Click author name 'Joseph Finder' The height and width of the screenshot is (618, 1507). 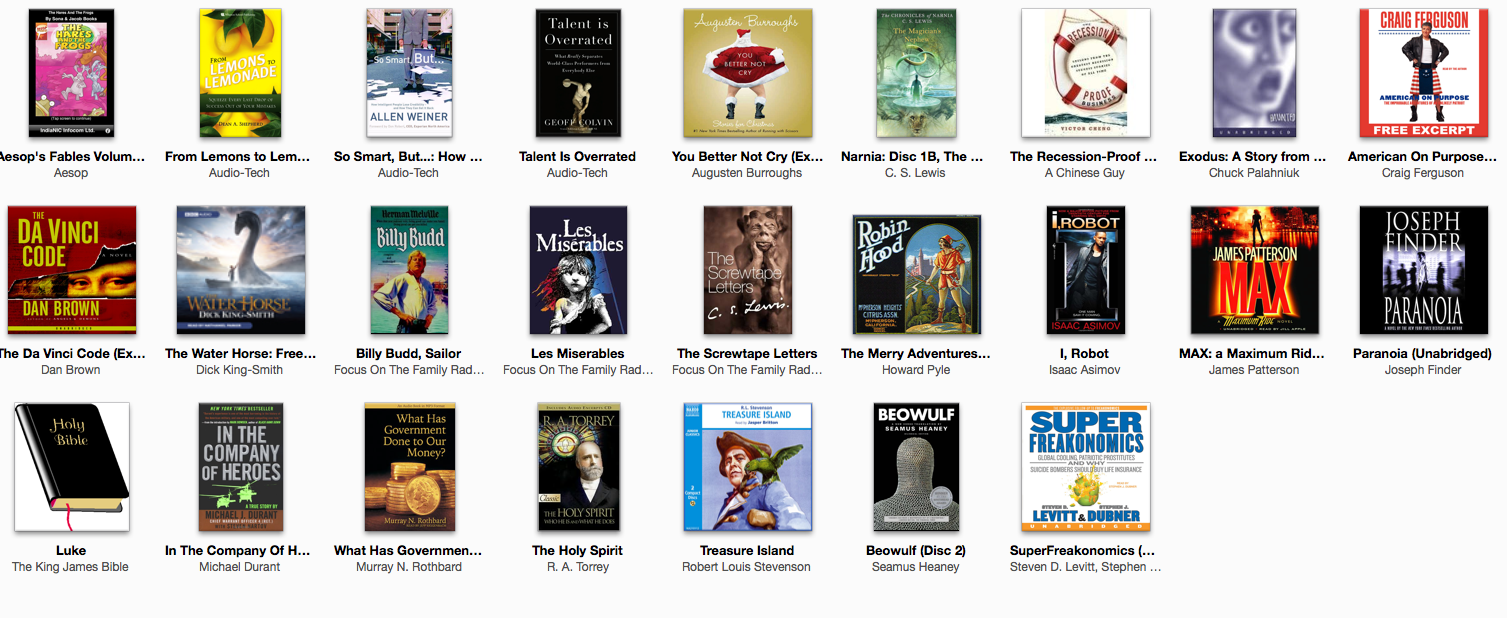1423,370
